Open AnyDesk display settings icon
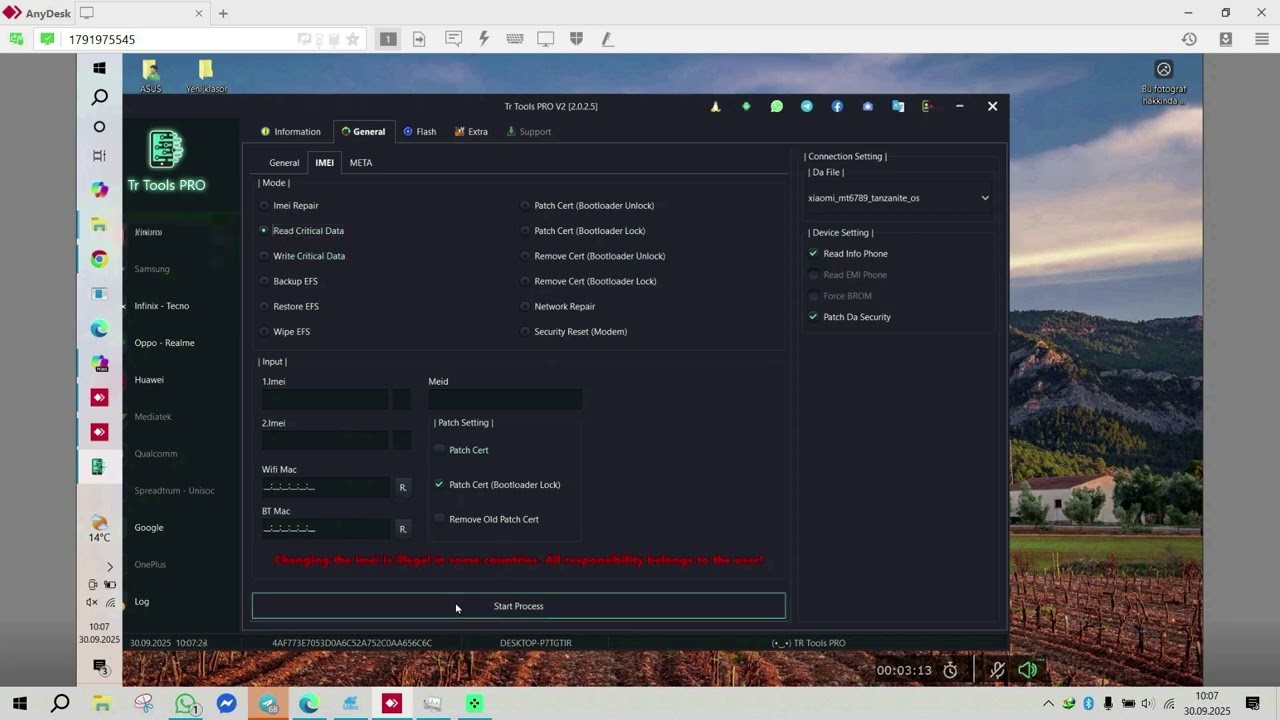The image size is (1280, 720). click(546, 39)
